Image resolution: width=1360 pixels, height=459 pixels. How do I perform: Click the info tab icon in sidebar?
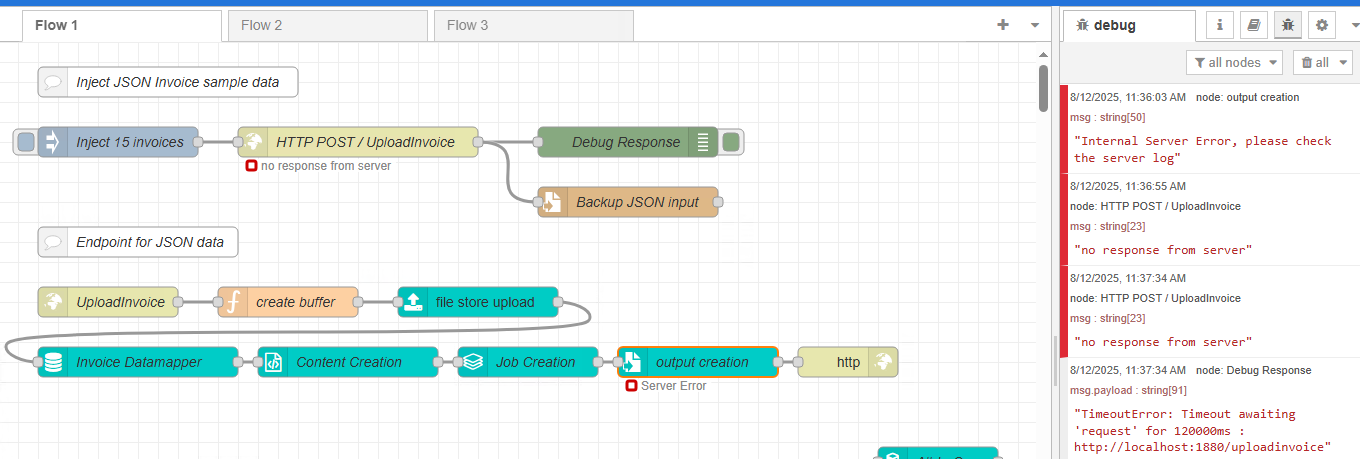pos(1219,26)
